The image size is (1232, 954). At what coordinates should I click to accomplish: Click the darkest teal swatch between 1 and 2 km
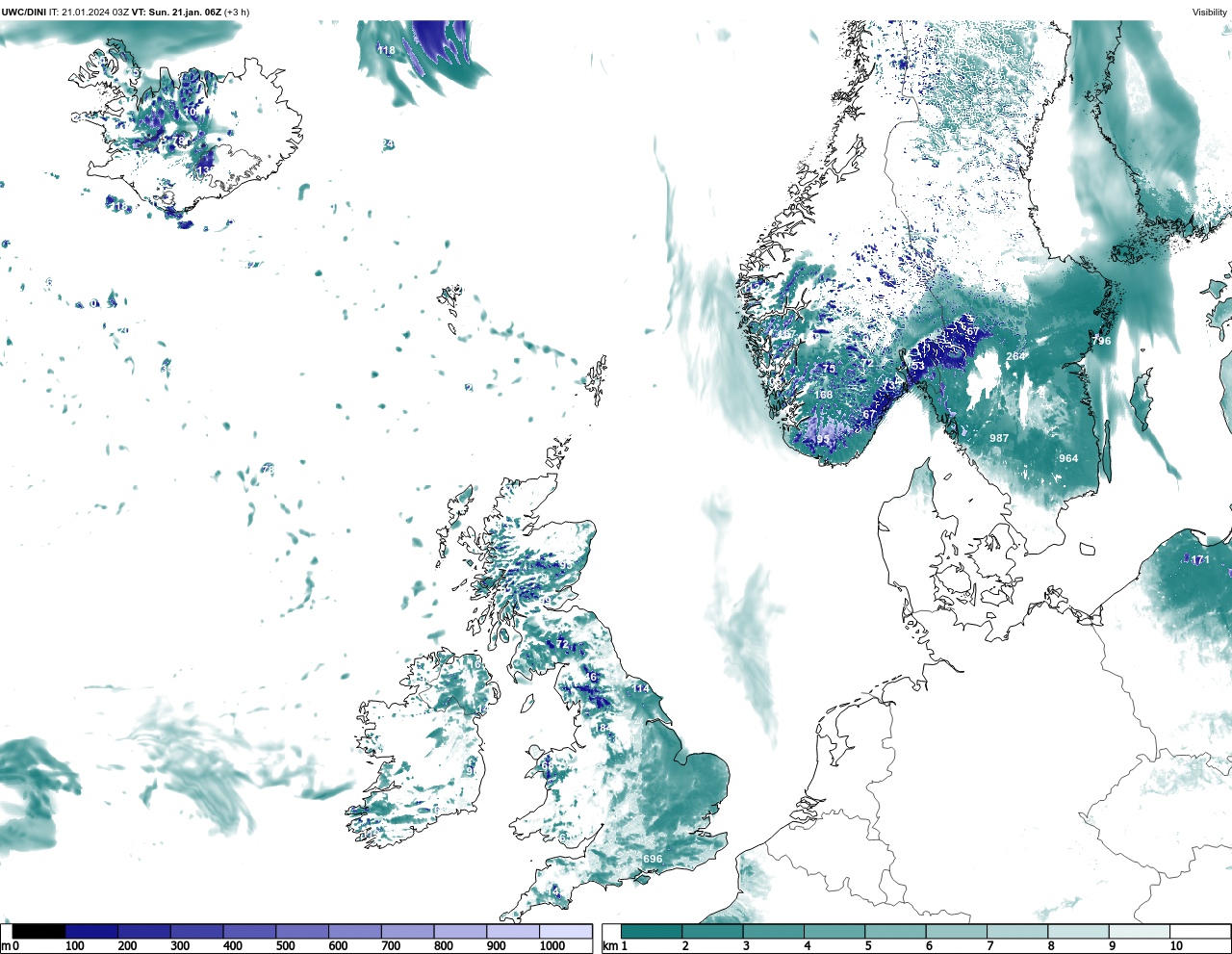click(x=652, y=931)
